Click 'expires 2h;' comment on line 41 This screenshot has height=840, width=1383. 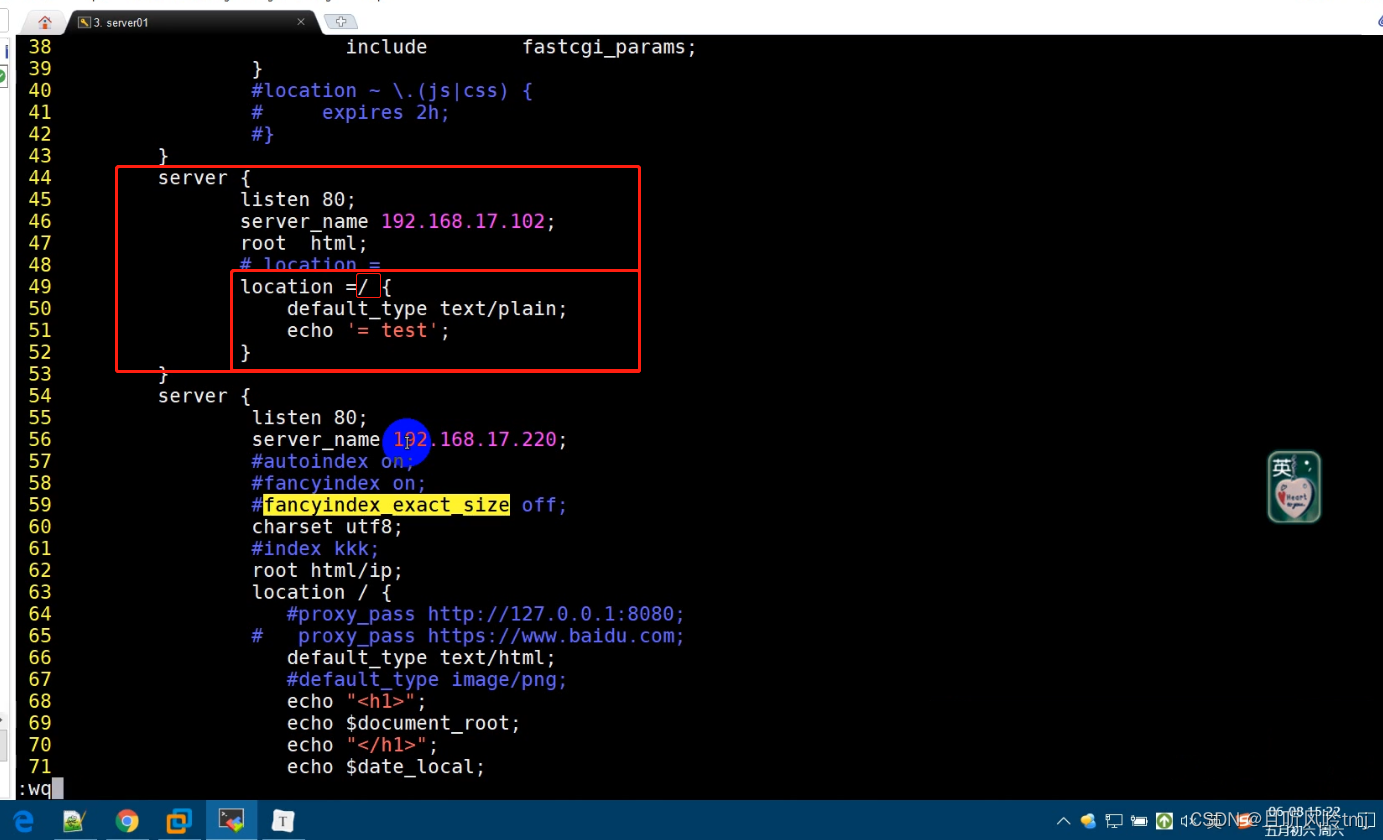click(x=386, y=113)
